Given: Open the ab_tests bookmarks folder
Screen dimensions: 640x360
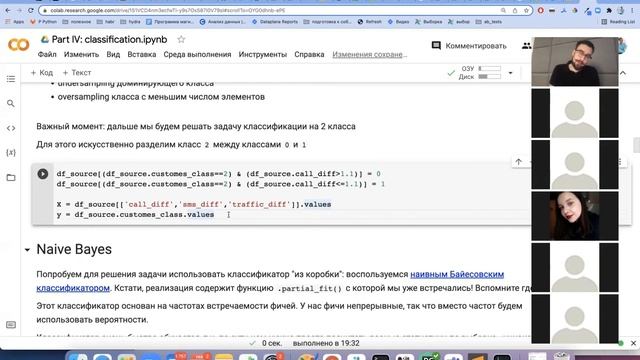Looking at the screenshot, I should click(489, 22).
